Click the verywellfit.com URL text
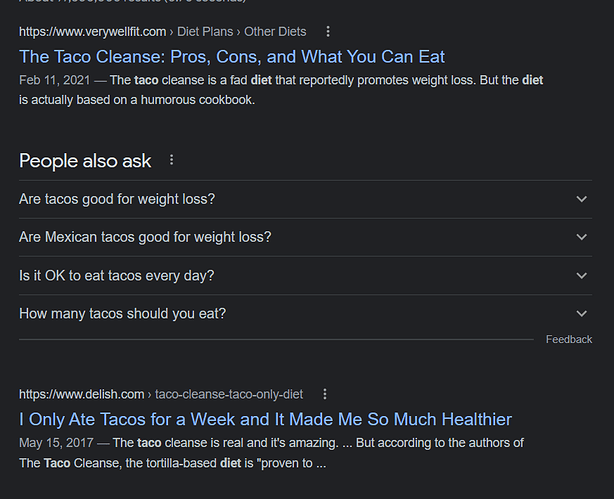614x499 pixels. tap(92, 32)
